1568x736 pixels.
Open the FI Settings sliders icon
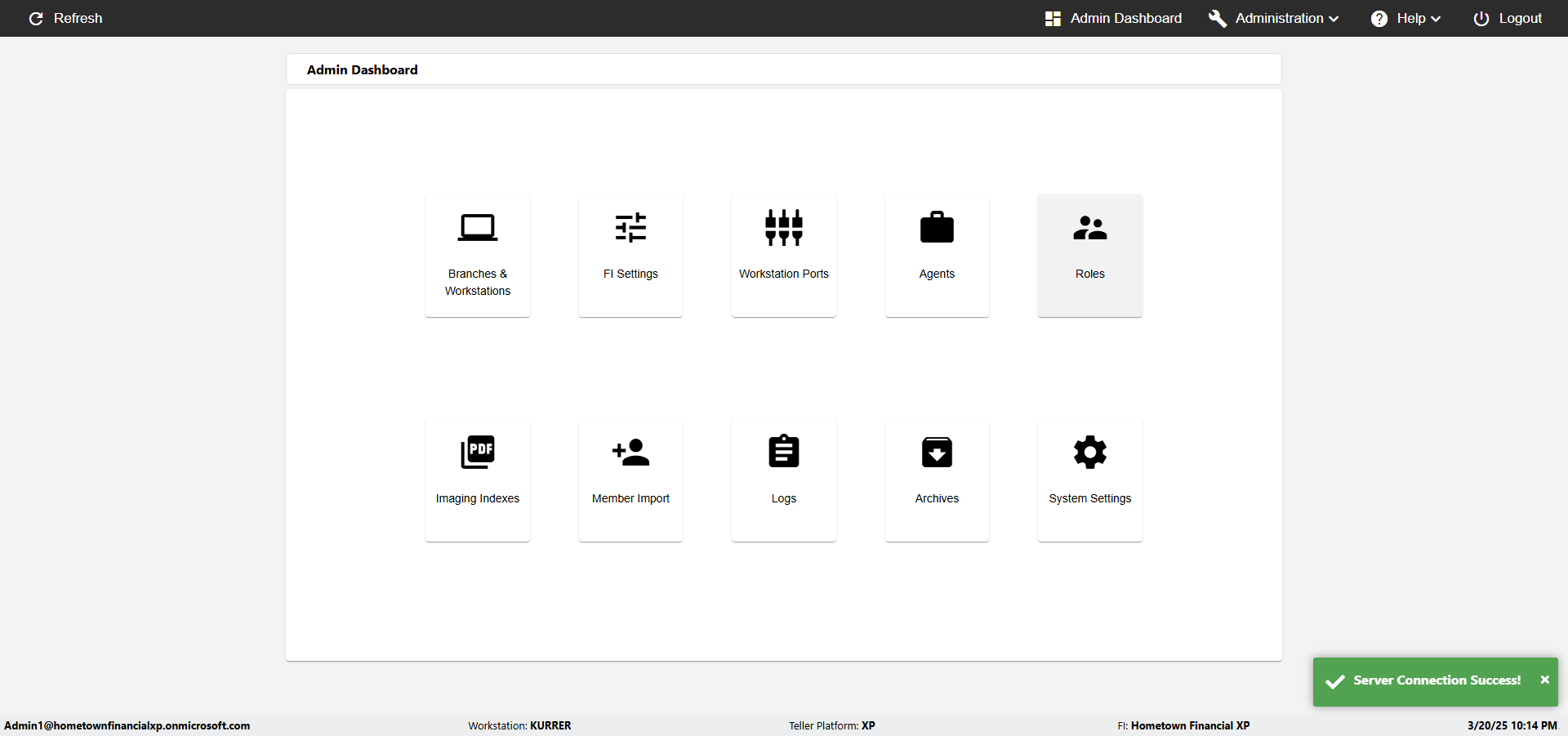click(630, 228)
